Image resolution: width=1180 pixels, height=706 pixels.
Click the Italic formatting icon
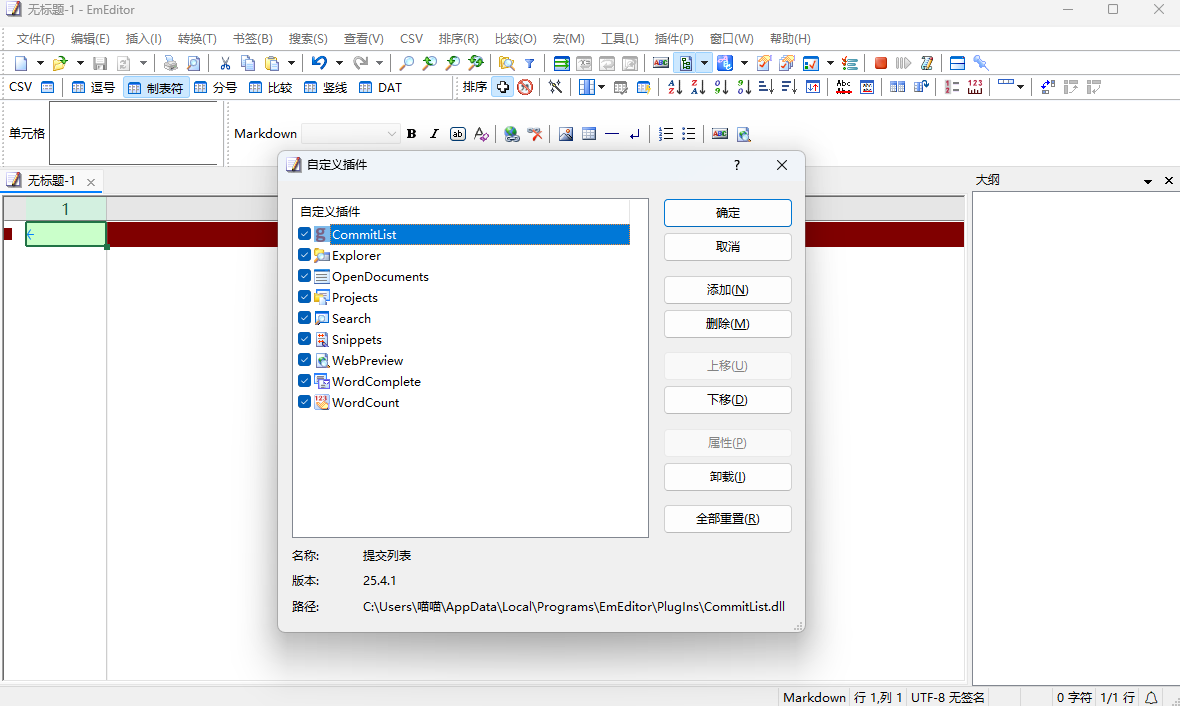click(x=434, y=134)
